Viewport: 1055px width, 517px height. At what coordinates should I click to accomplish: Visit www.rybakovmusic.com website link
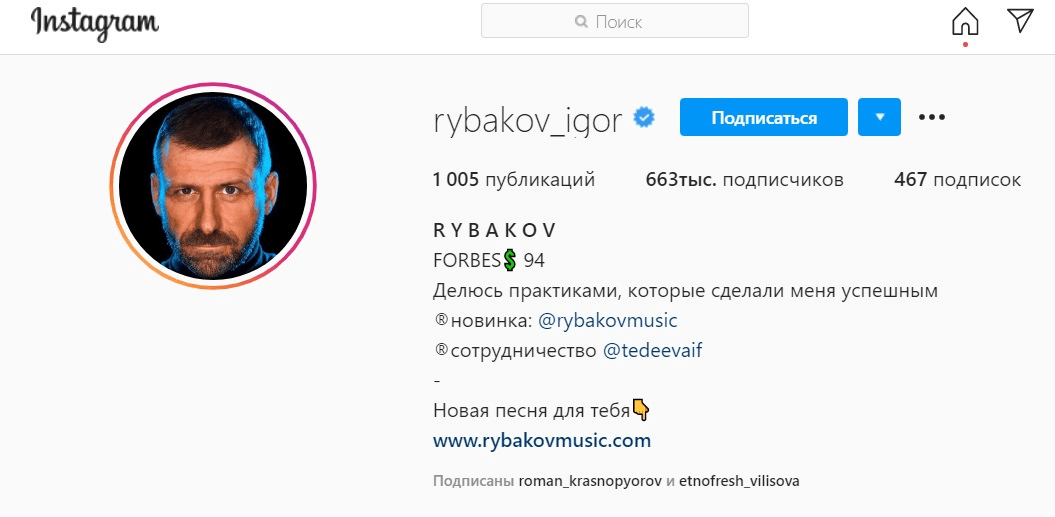[542, 441]
